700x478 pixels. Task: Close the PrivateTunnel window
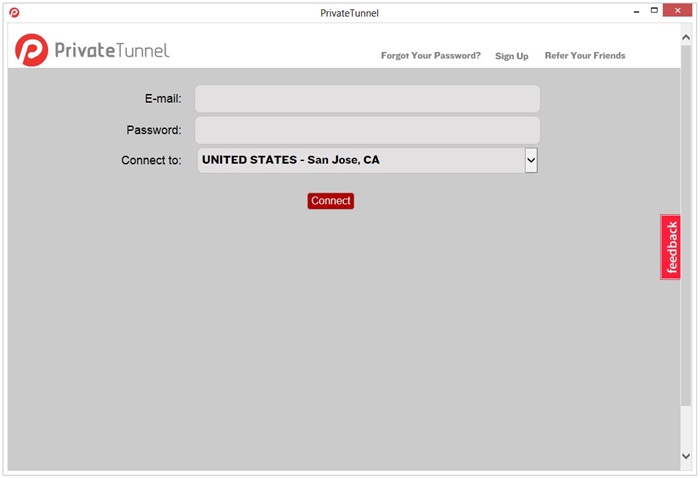click(x=677, y=10)
